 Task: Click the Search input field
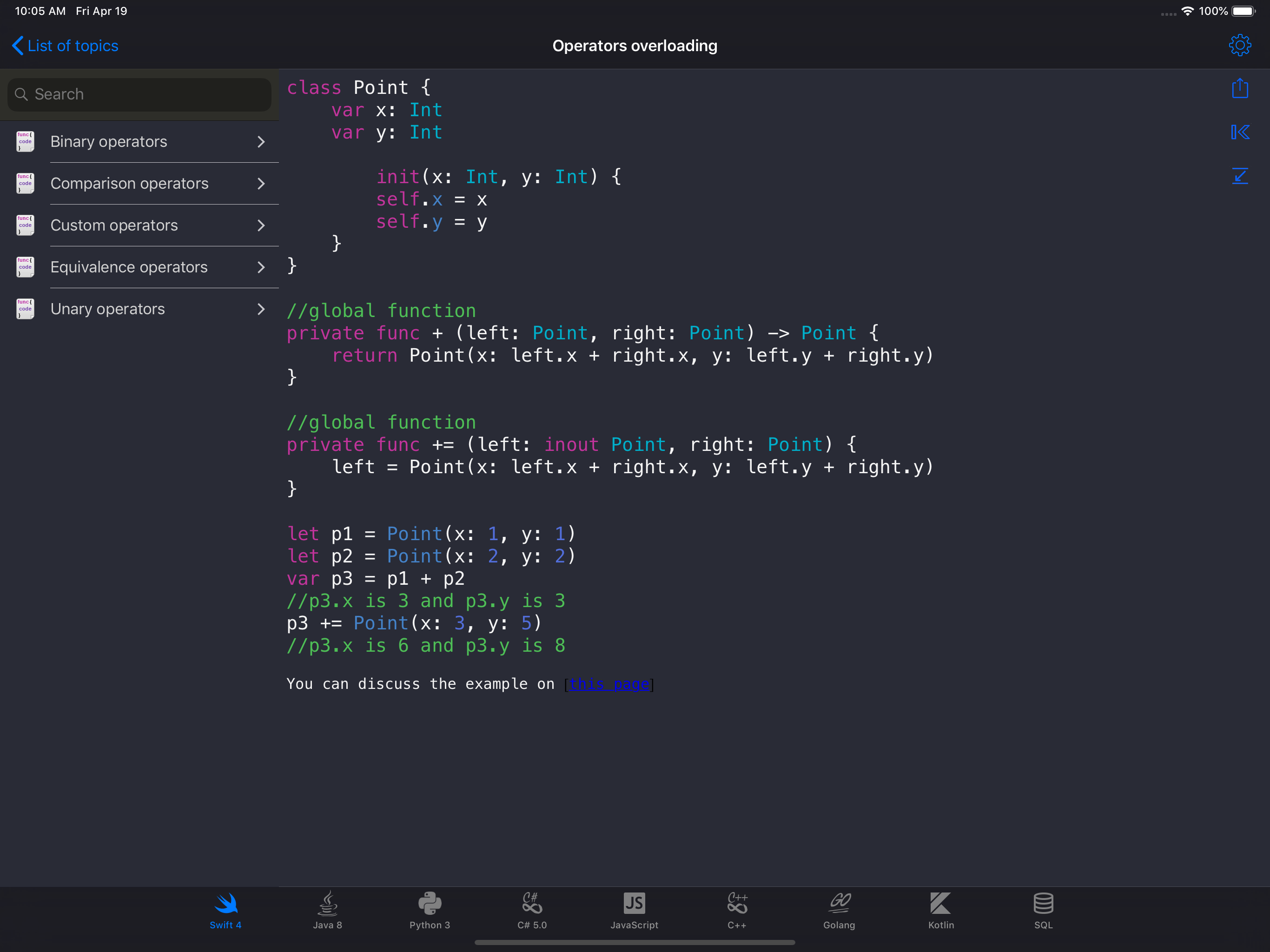[139, 94]
